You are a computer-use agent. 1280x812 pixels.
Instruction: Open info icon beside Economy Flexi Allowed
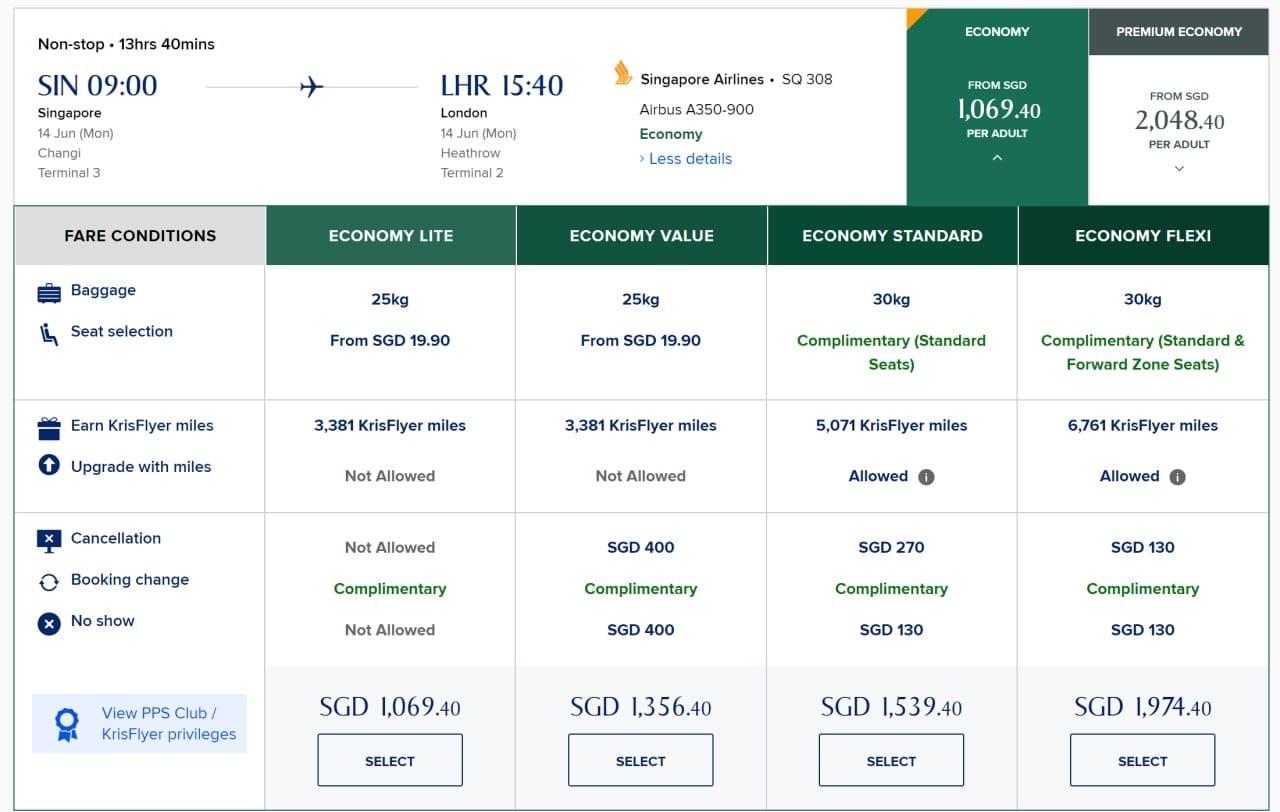pos(1177,477)
